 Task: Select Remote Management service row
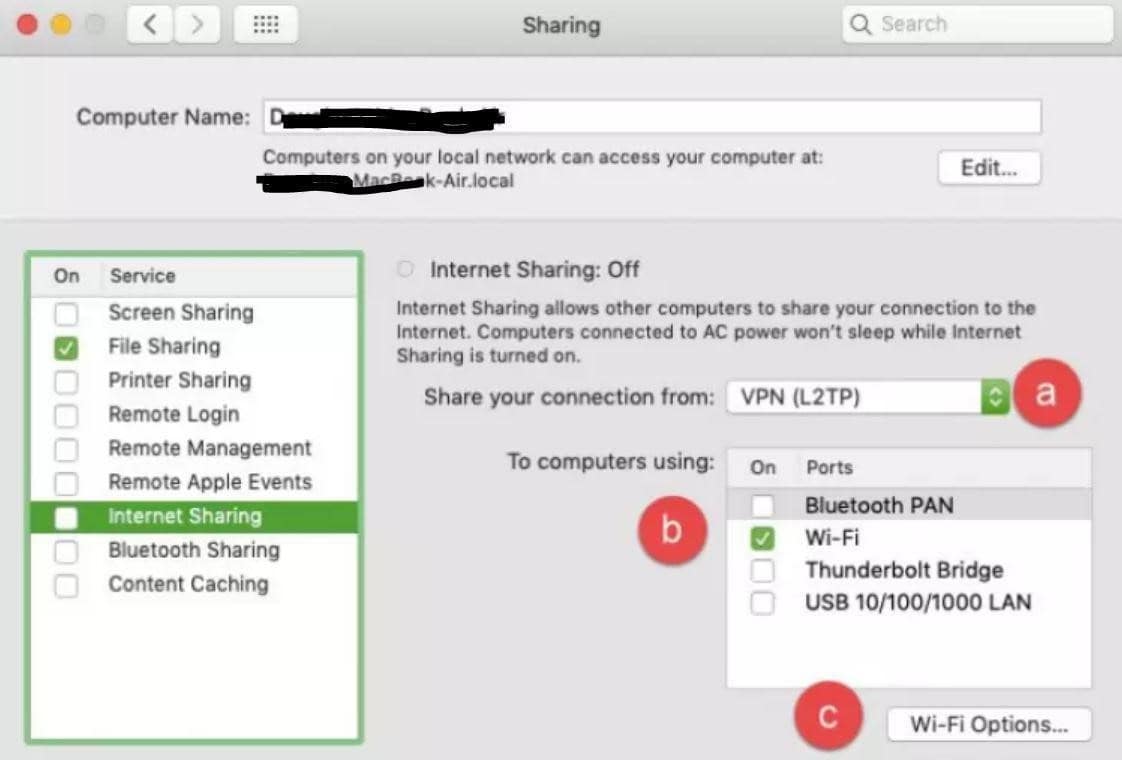coord(210,449)
